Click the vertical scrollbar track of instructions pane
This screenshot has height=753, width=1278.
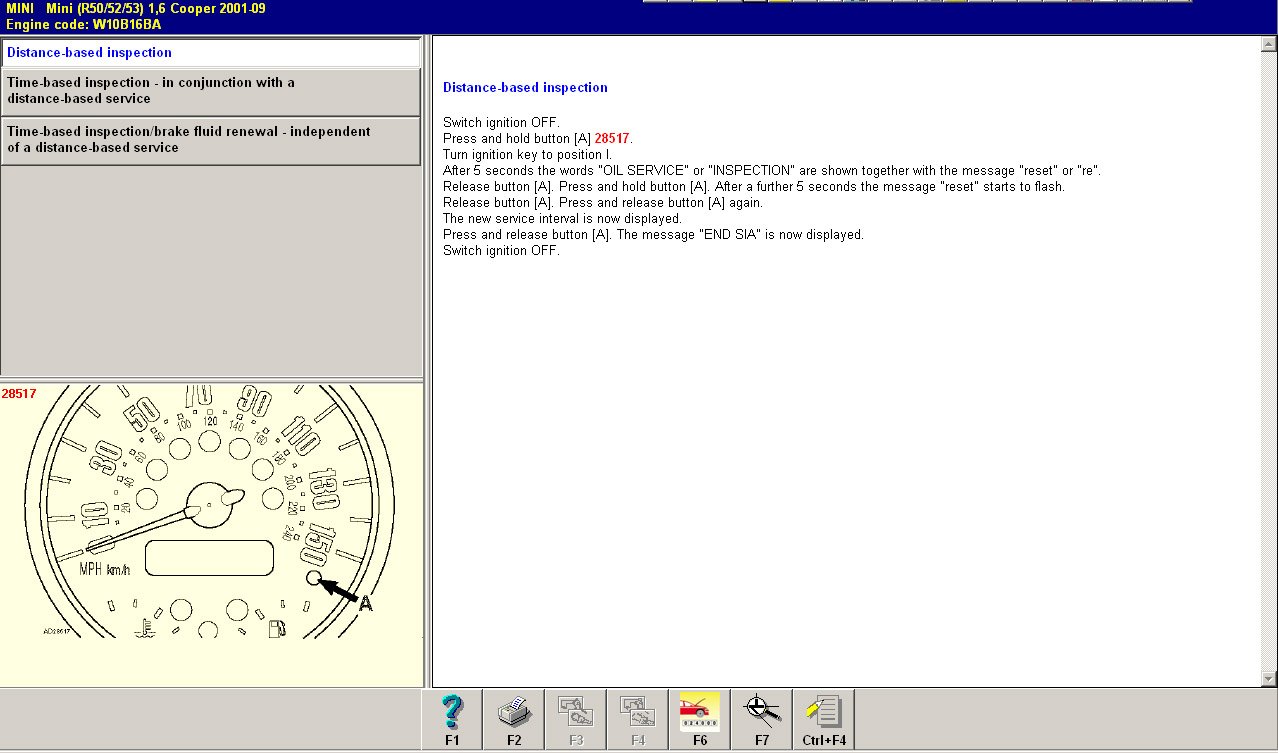coord(1268,360)
